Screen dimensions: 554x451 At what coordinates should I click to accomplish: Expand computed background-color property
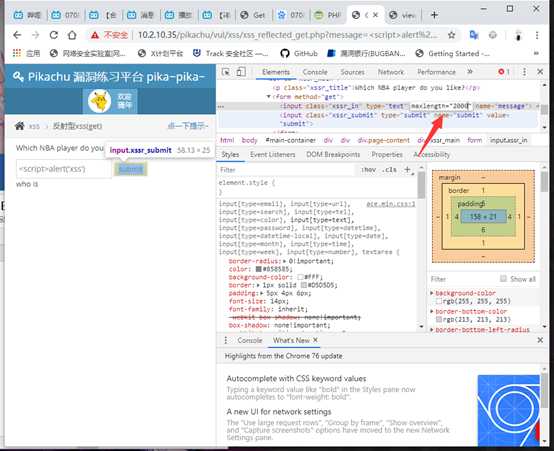[432, 293]
